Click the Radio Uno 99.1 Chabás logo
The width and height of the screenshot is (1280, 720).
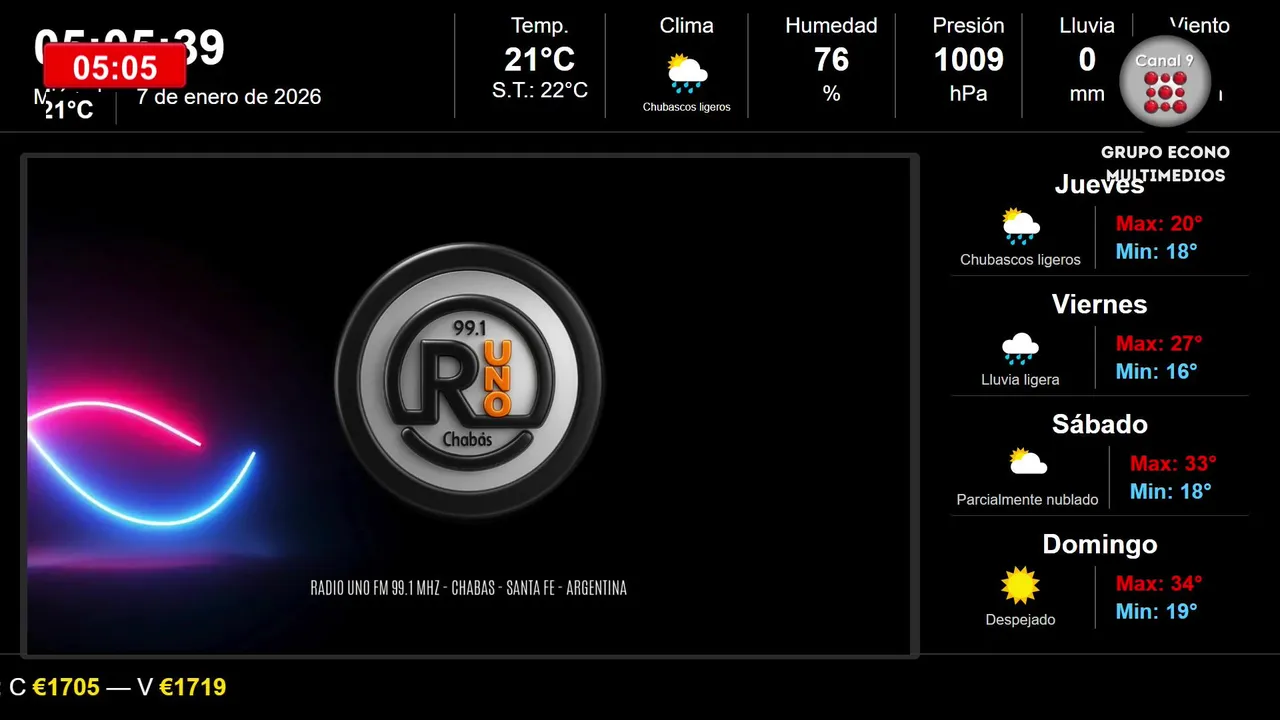(x=469, y=380)
